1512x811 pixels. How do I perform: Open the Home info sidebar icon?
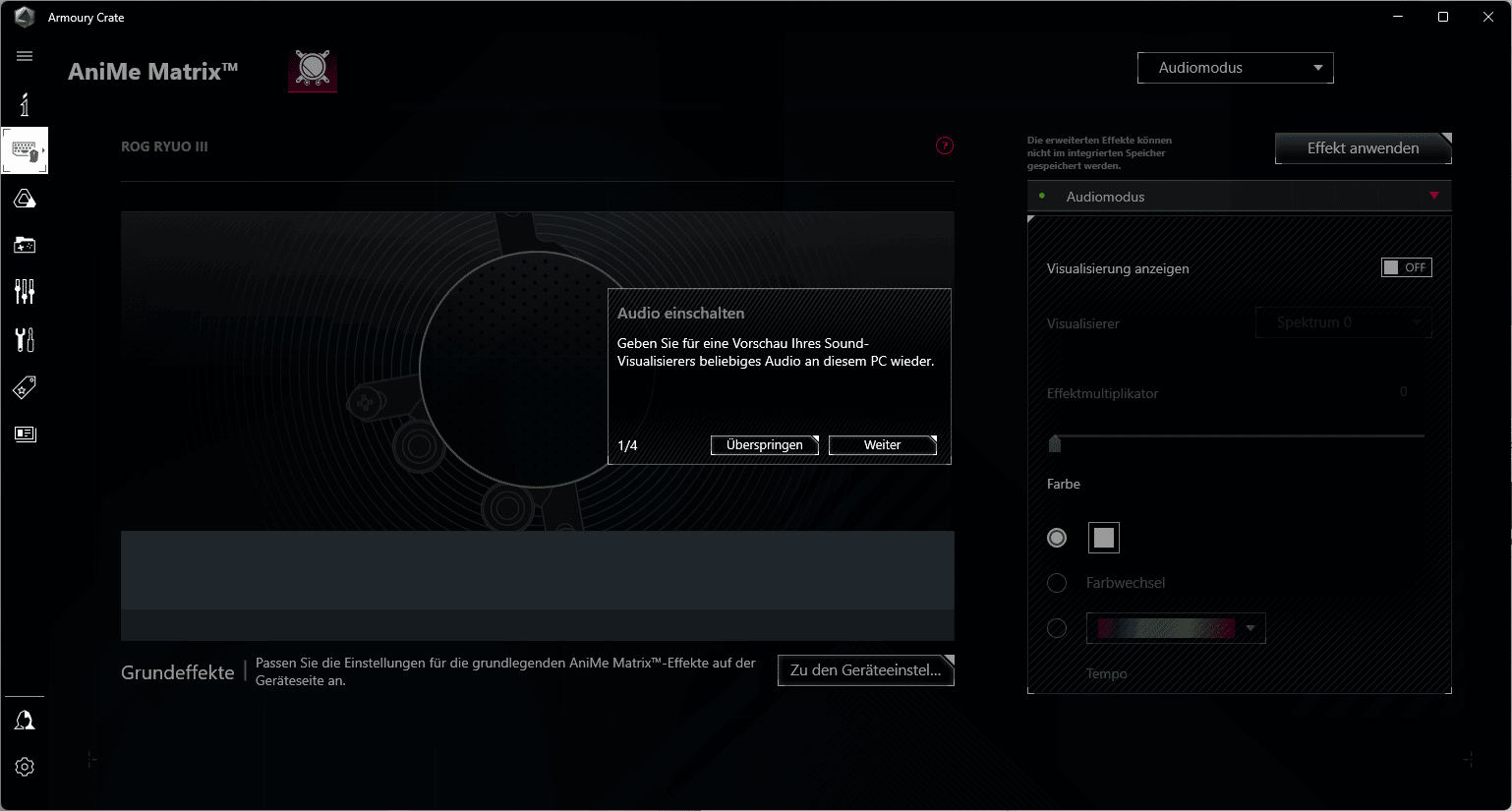pyautogui.click(x=25, y=104)
